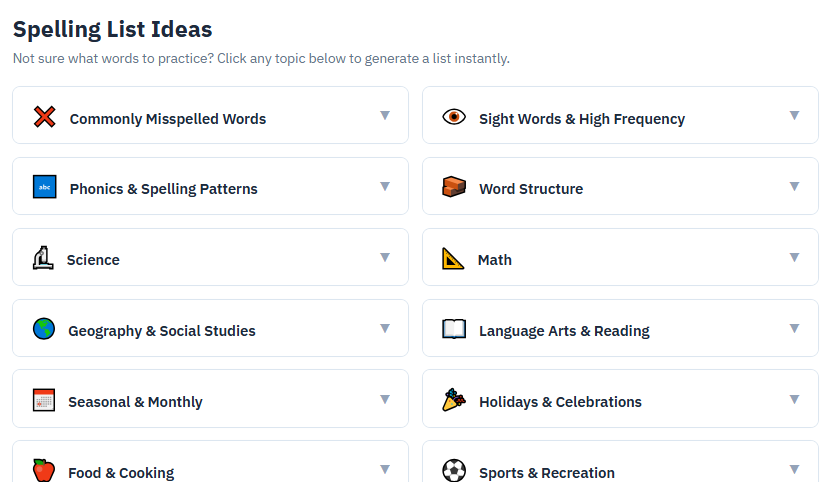Click the blue abc Phonics icon

[x=44, y=187]
